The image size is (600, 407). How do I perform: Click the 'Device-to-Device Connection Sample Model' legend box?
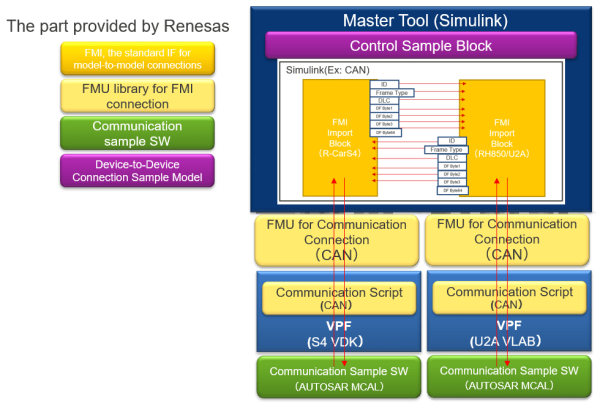click(137, 171)
